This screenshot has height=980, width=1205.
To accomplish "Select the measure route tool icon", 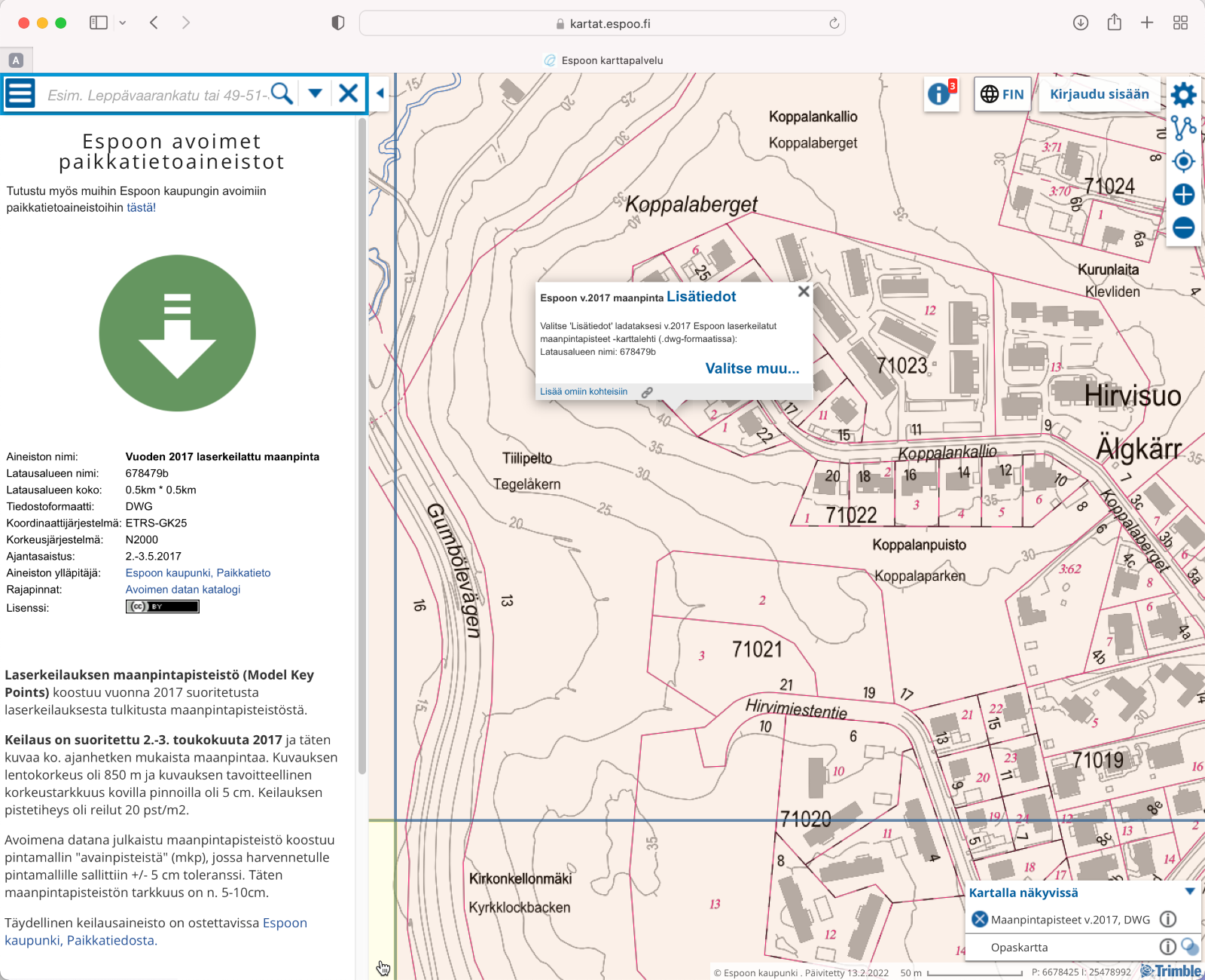I will [1184, 127].
